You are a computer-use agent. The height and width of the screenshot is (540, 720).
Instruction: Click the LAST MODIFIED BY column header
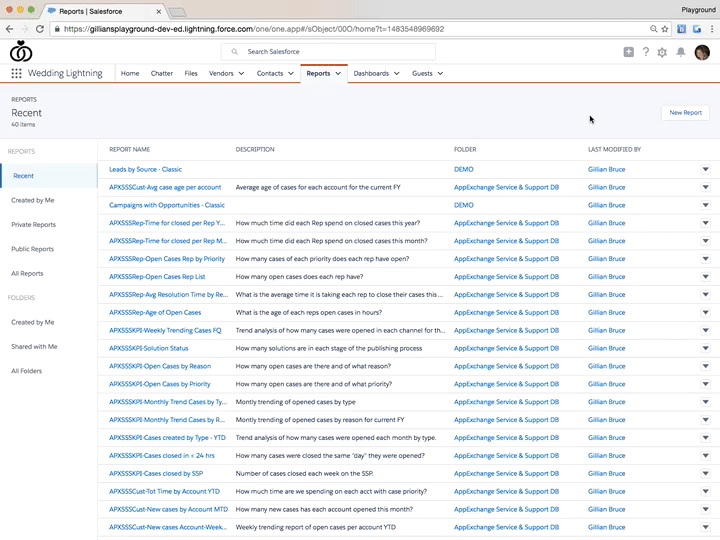click(x=614, y=150)
